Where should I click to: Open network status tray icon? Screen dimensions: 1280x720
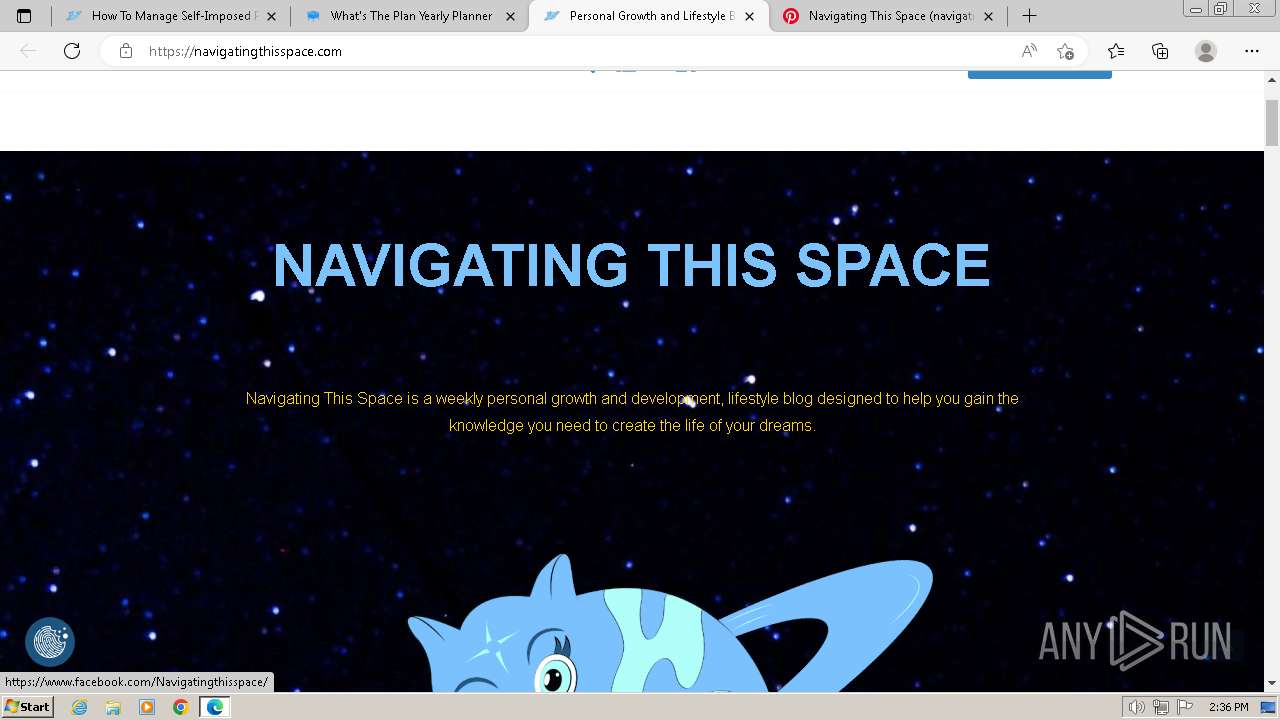coord(1160,707)
